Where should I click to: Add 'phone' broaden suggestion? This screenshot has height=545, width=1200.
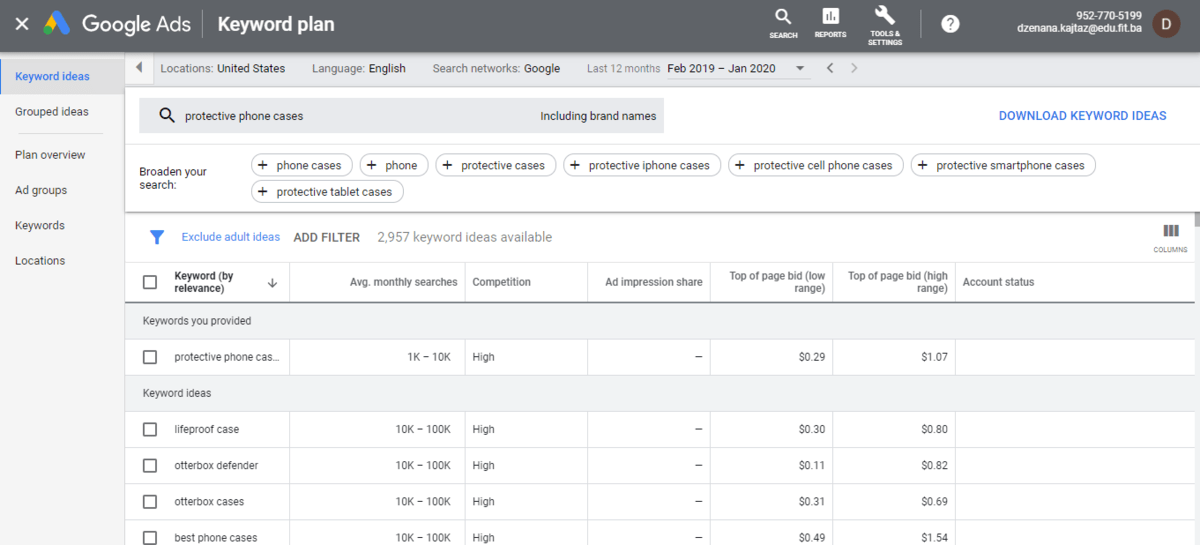pos(394,165)
